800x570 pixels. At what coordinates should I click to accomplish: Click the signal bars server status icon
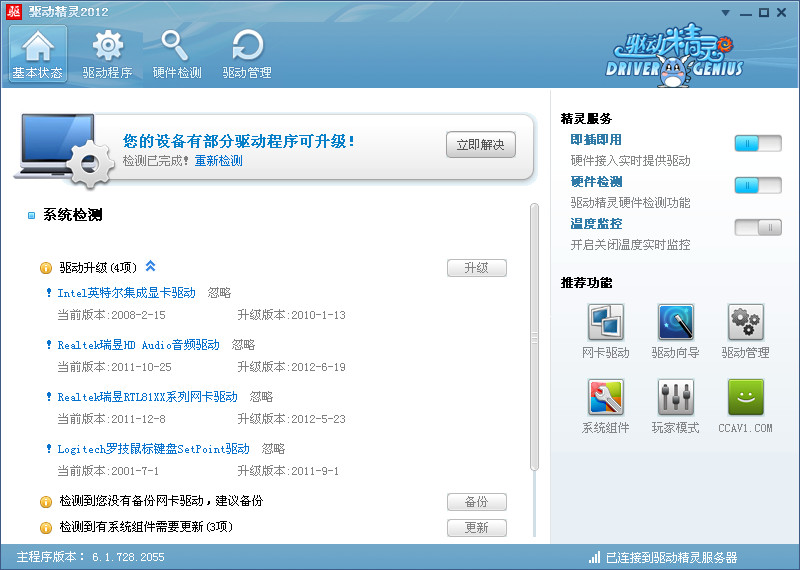(594, 557)
